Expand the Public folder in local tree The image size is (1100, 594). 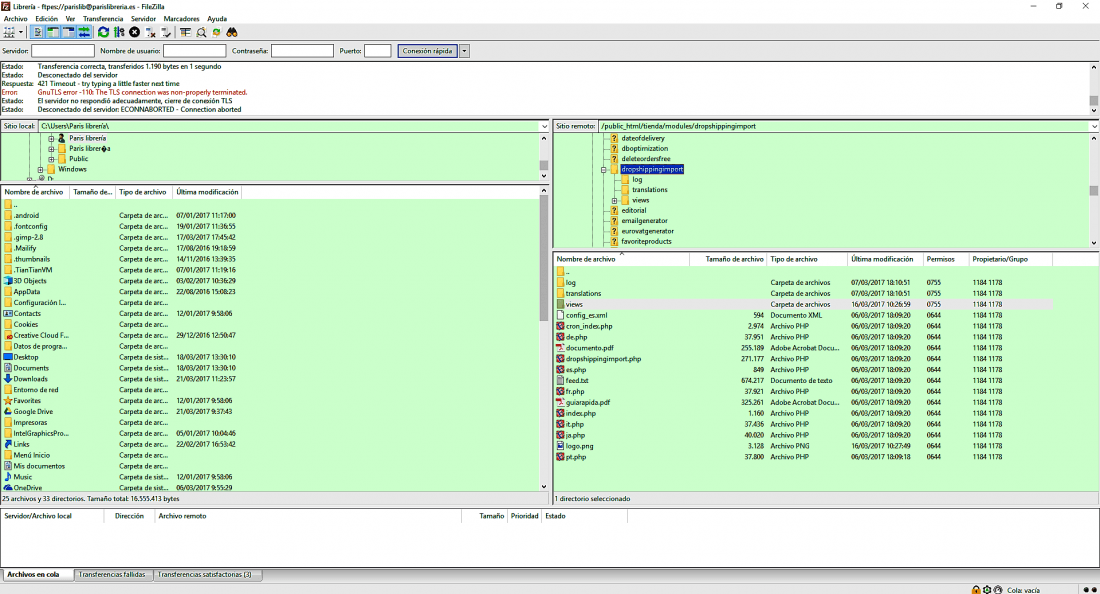point(51,159)
